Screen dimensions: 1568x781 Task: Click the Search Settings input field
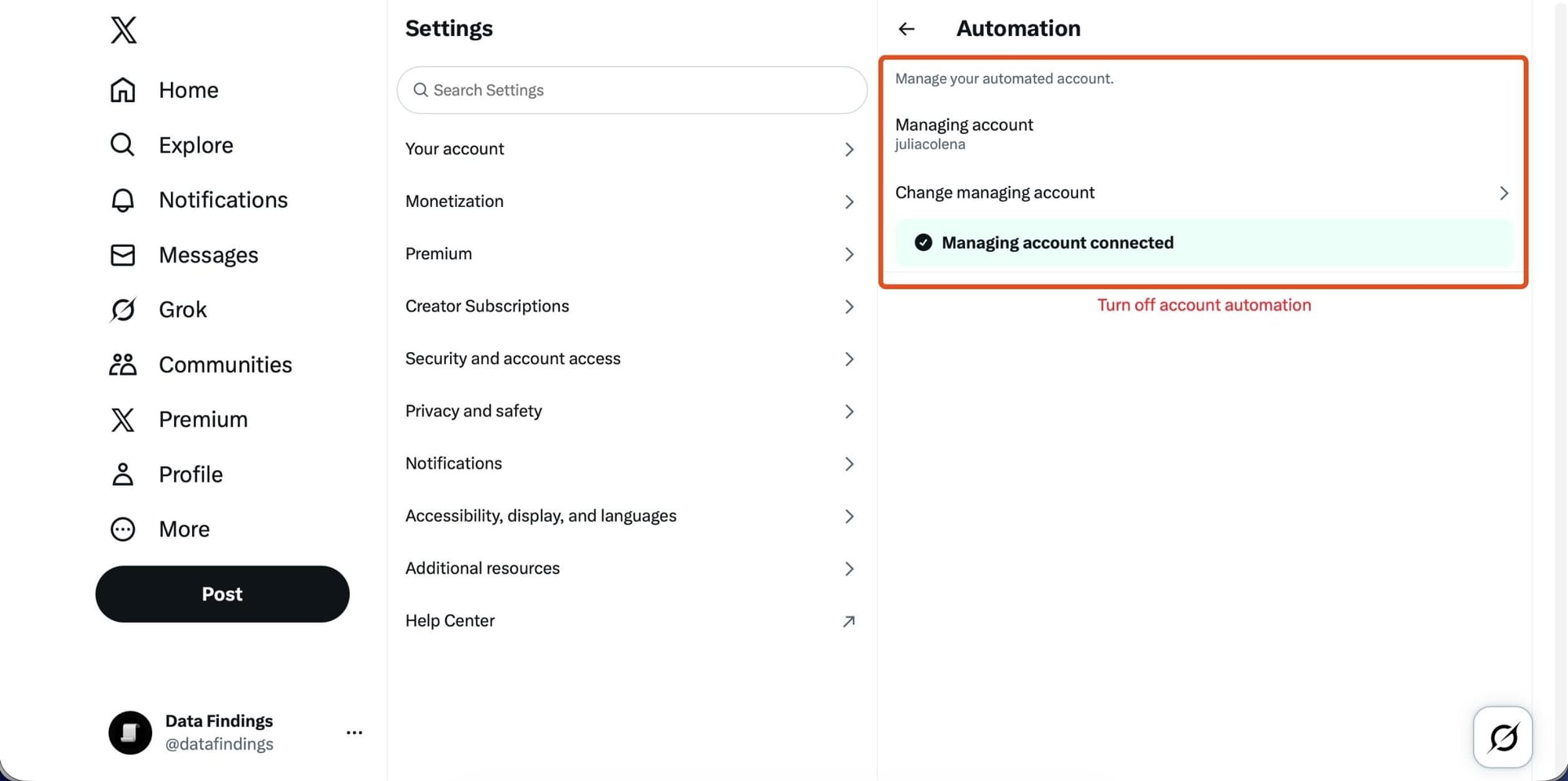[631, 90]
